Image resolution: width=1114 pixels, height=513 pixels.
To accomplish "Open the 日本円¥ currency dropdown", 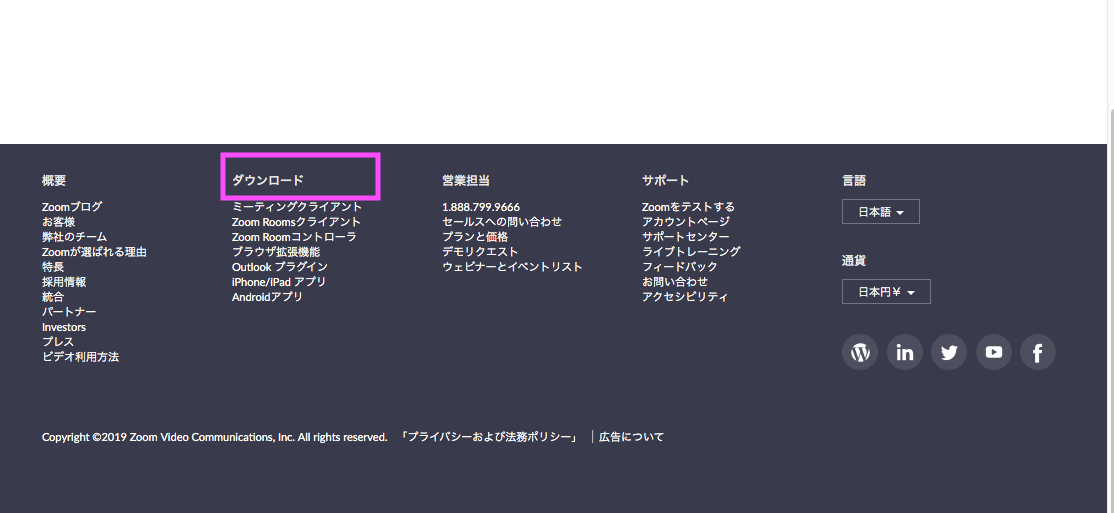I will [x=886, y=292].
